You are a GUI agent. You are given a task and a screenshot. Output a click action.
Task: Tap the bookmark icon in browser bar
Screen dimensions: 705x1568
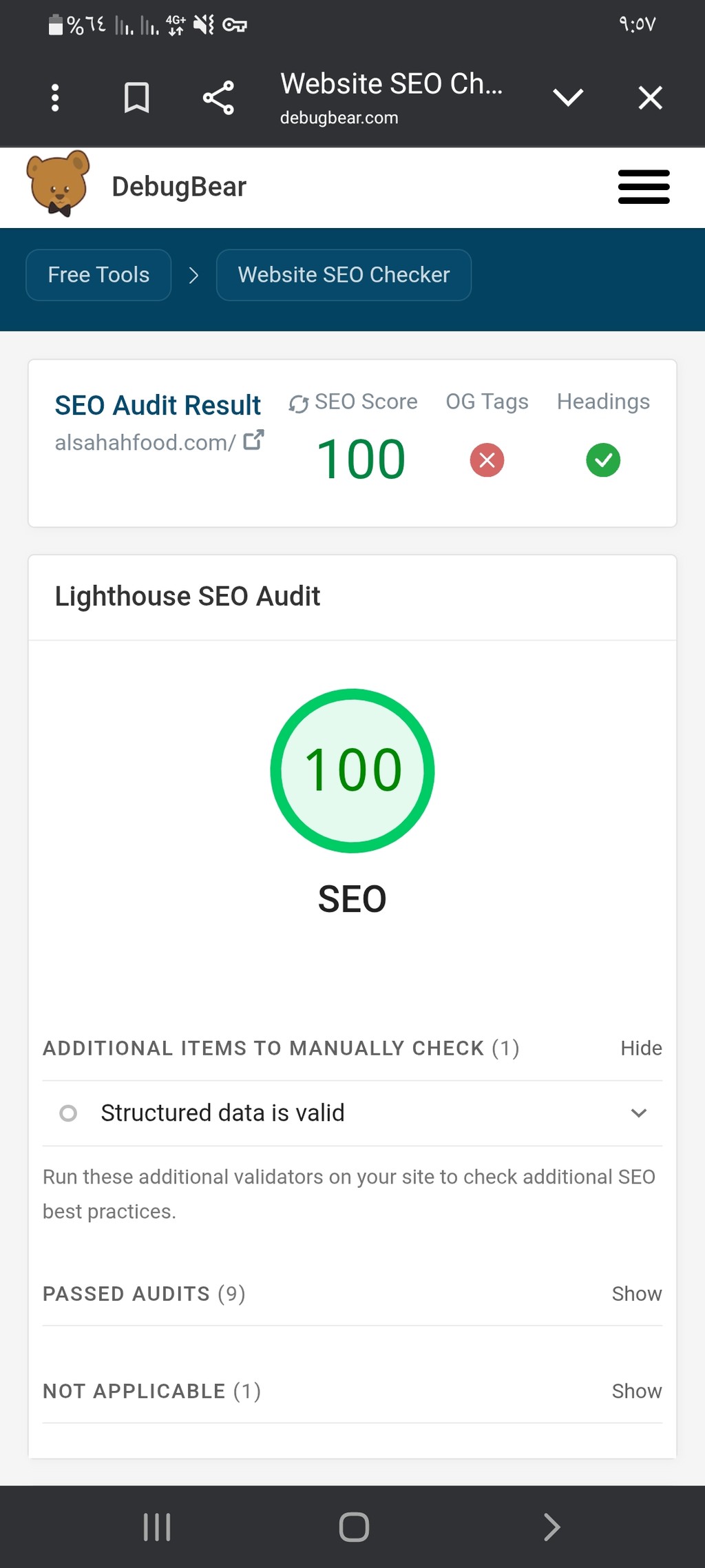136,98
